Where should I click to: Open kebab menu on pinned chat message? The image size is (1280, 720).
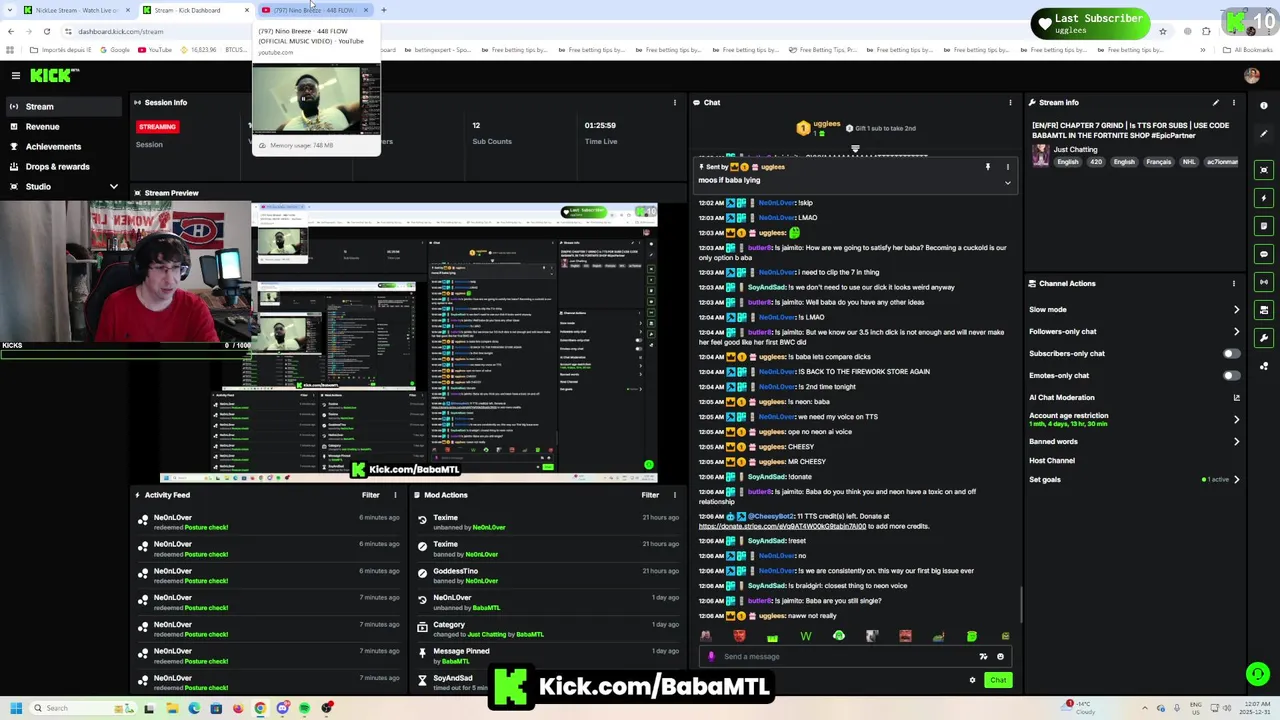(1008, 167)
